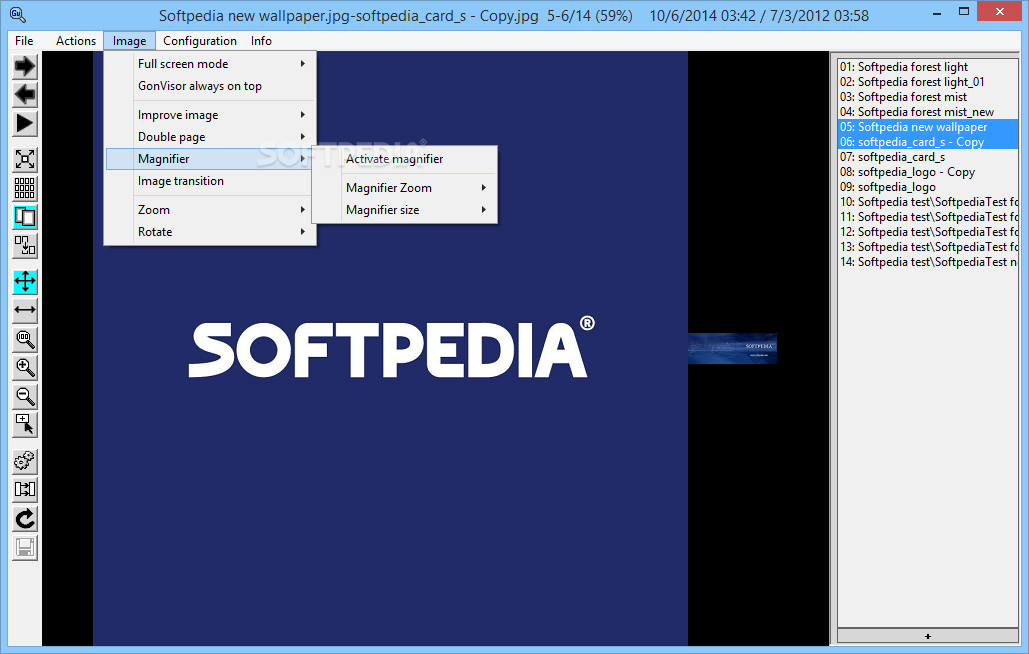Screen dimensions: 1029x654
Task: Maximize the GonVisor window
Action: pos(963,12)
